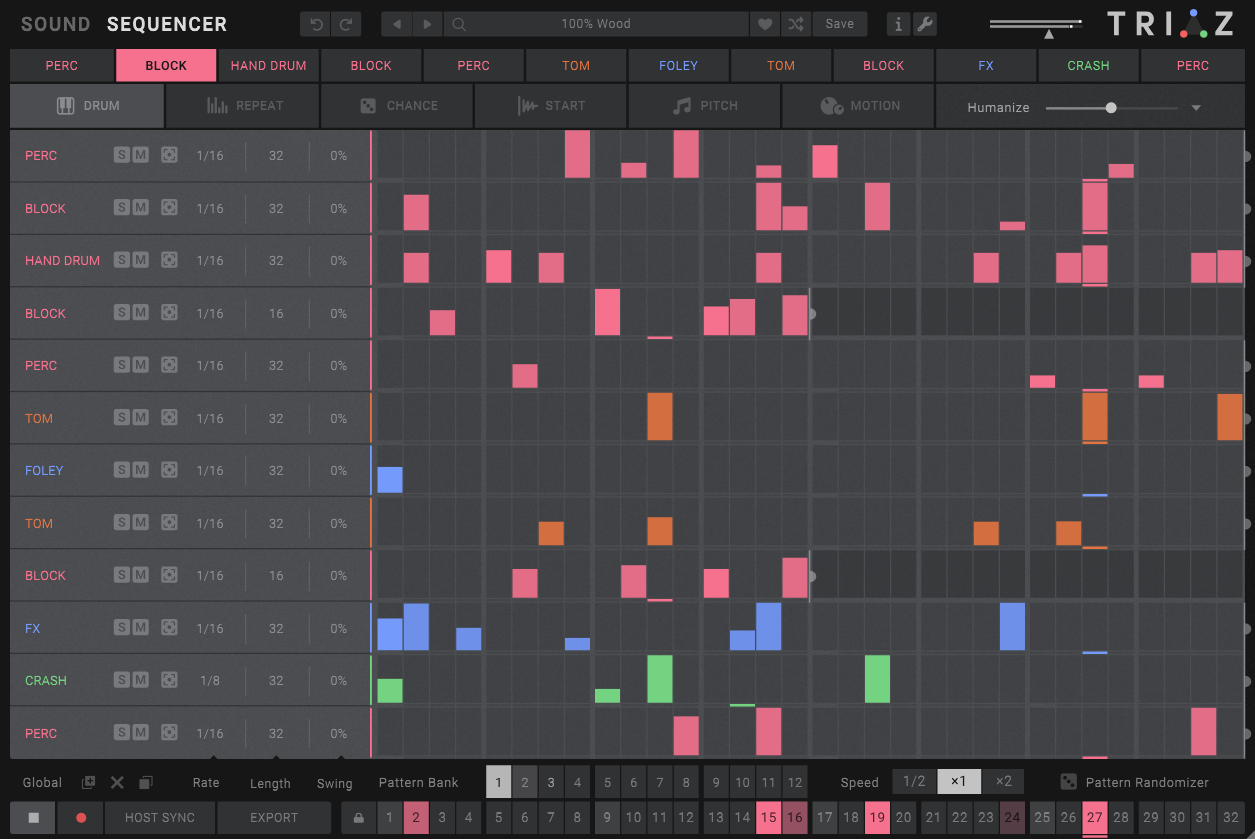
Task: Switch to the REPEAT tab
Action: coord(241,105)
